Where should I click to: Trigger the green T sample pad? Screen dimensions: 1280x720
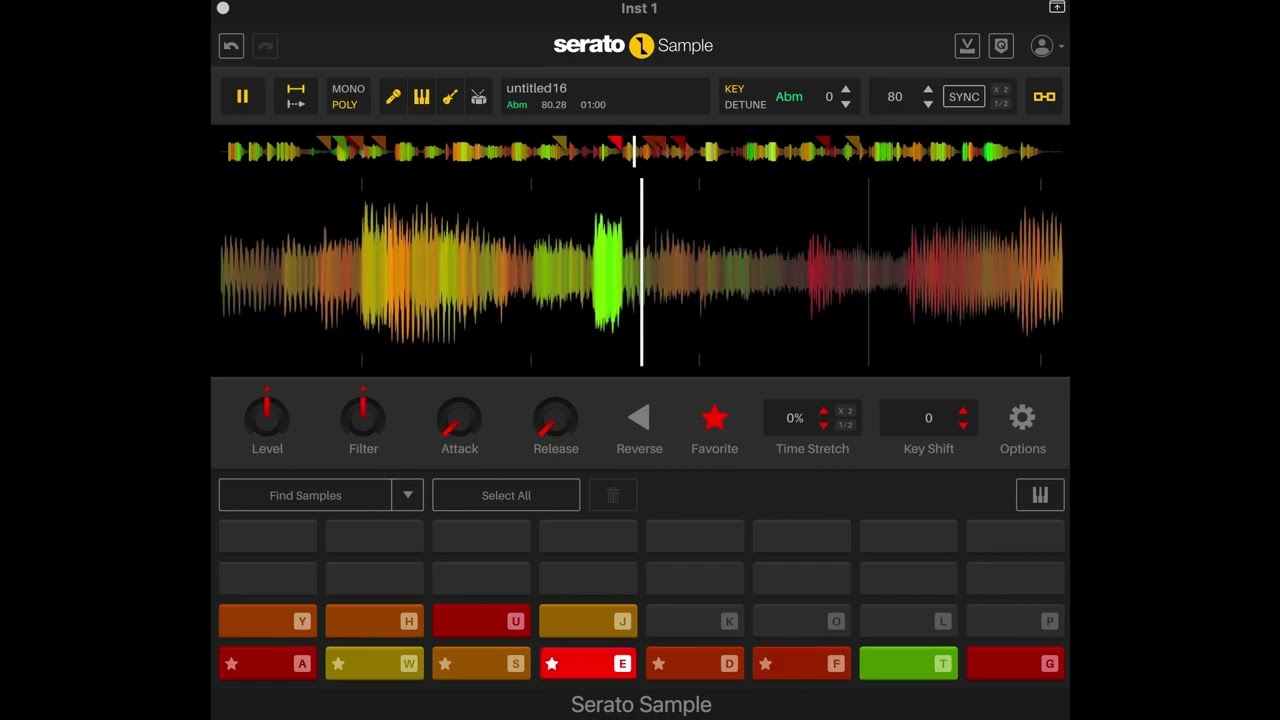(908, 664)
